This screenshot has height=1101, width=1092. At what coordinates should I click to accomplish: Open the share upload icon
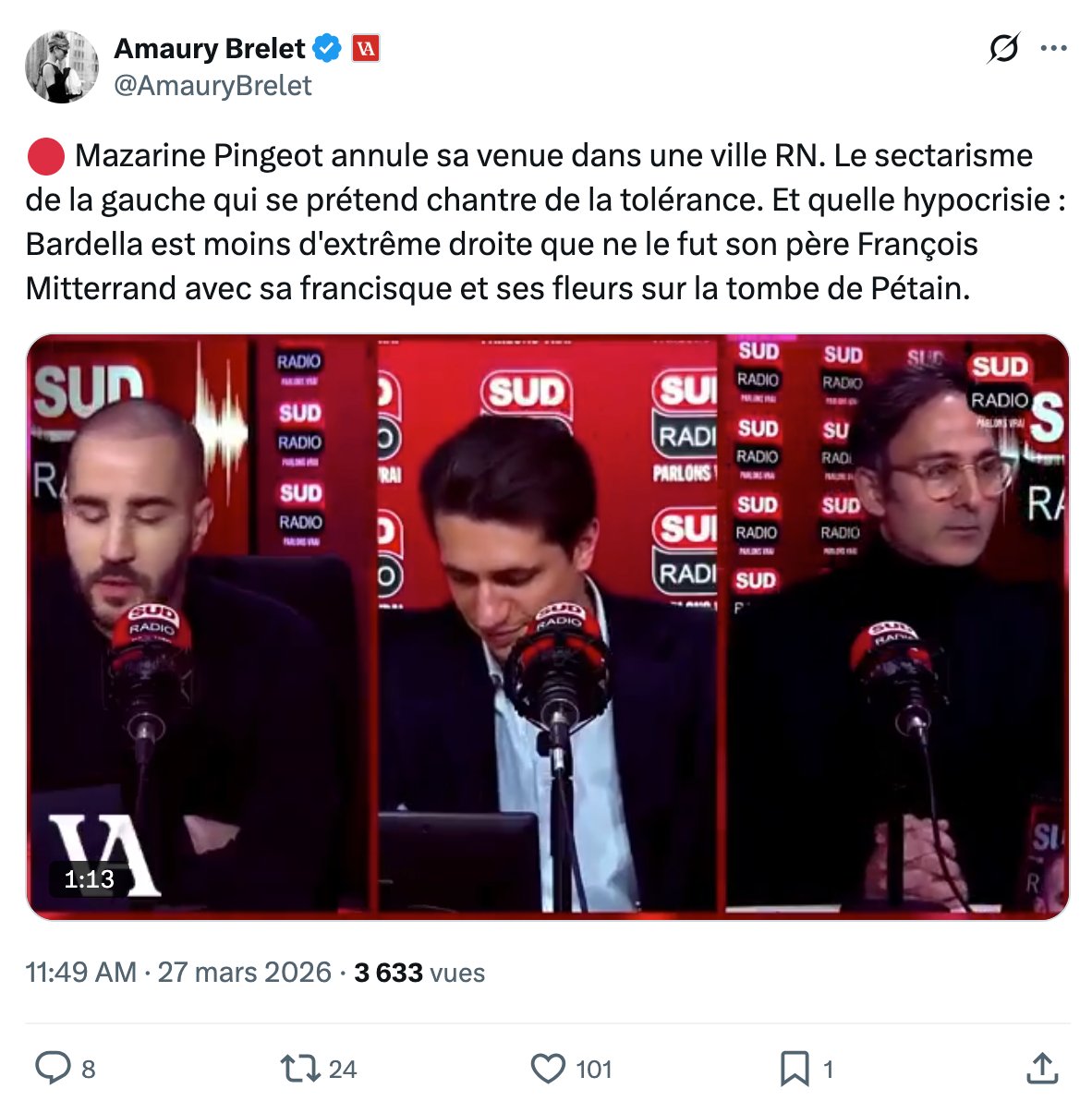(x=1042, y=1068)
